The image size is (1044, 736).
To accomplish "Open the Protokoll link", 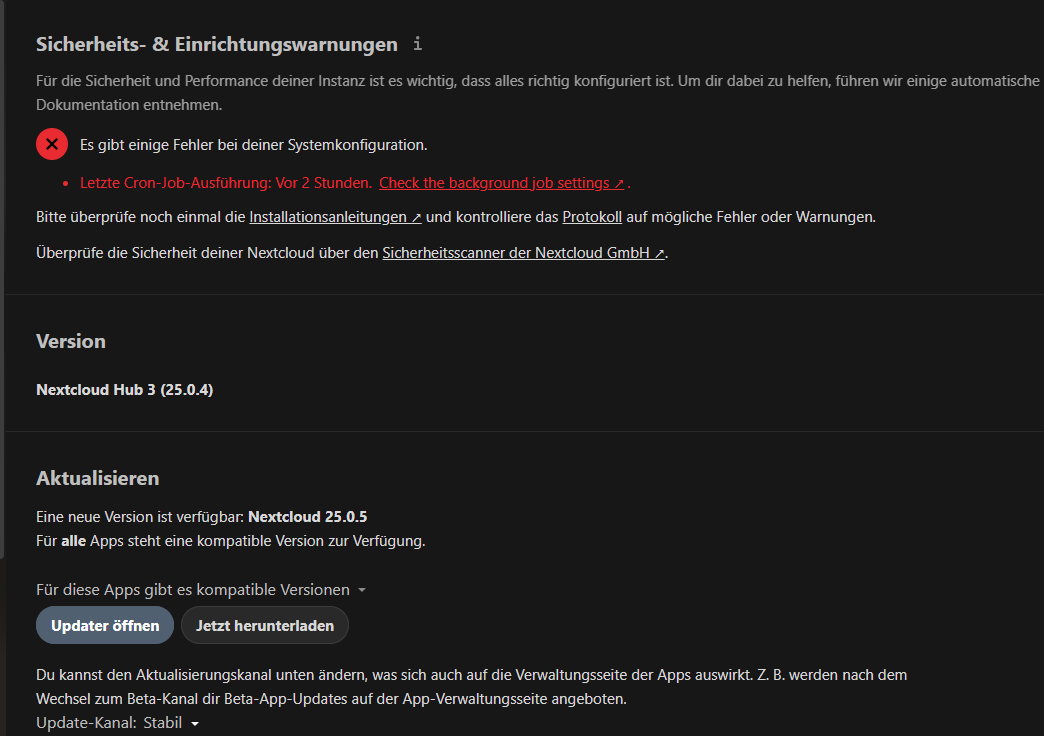I will [592, 217].
